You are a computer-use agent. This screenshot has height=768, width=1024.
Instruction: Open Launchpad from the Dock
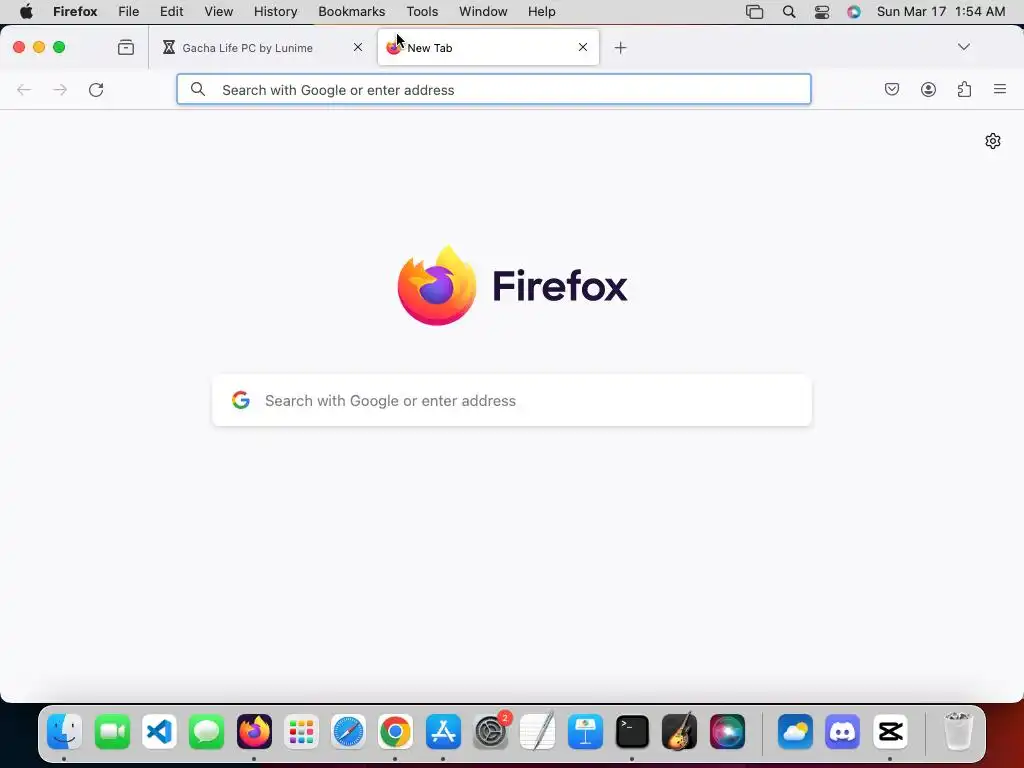(301, 731)
